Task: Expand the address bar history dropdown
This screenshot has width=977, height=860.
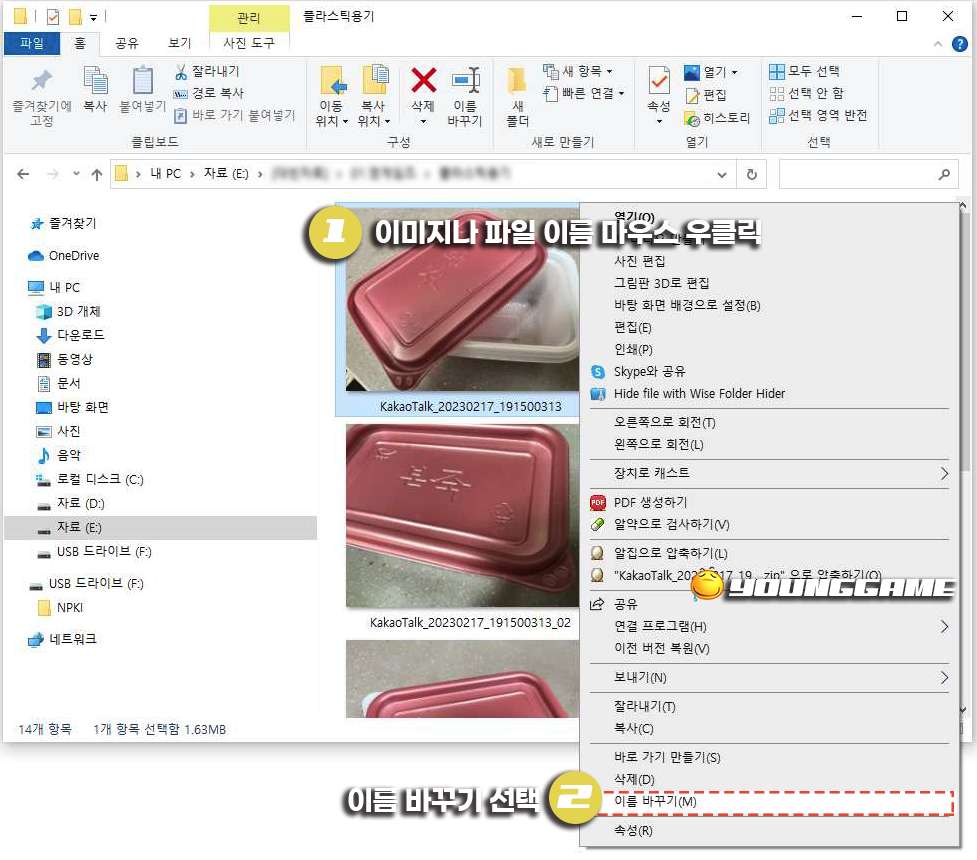Action: (722, 174)
